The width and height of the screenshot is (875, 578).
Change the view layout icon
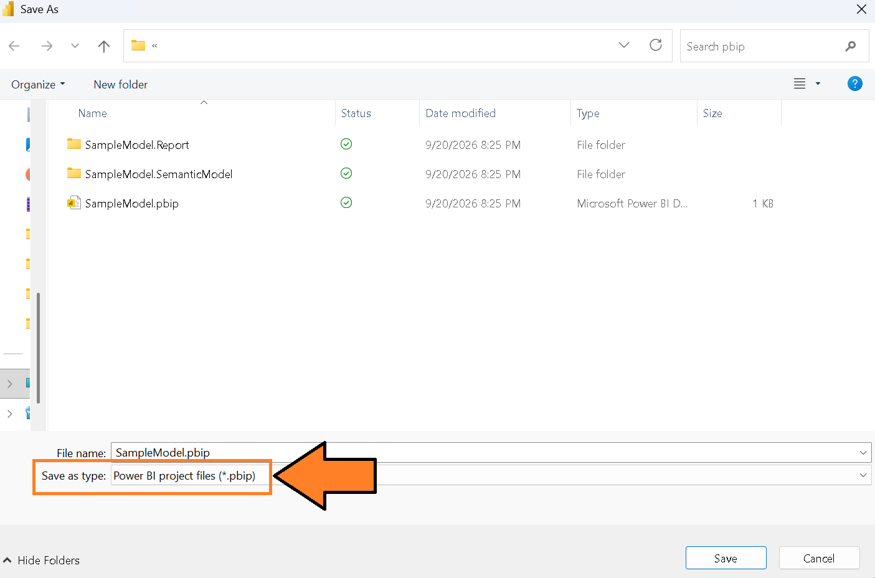(x=800, y=84)
